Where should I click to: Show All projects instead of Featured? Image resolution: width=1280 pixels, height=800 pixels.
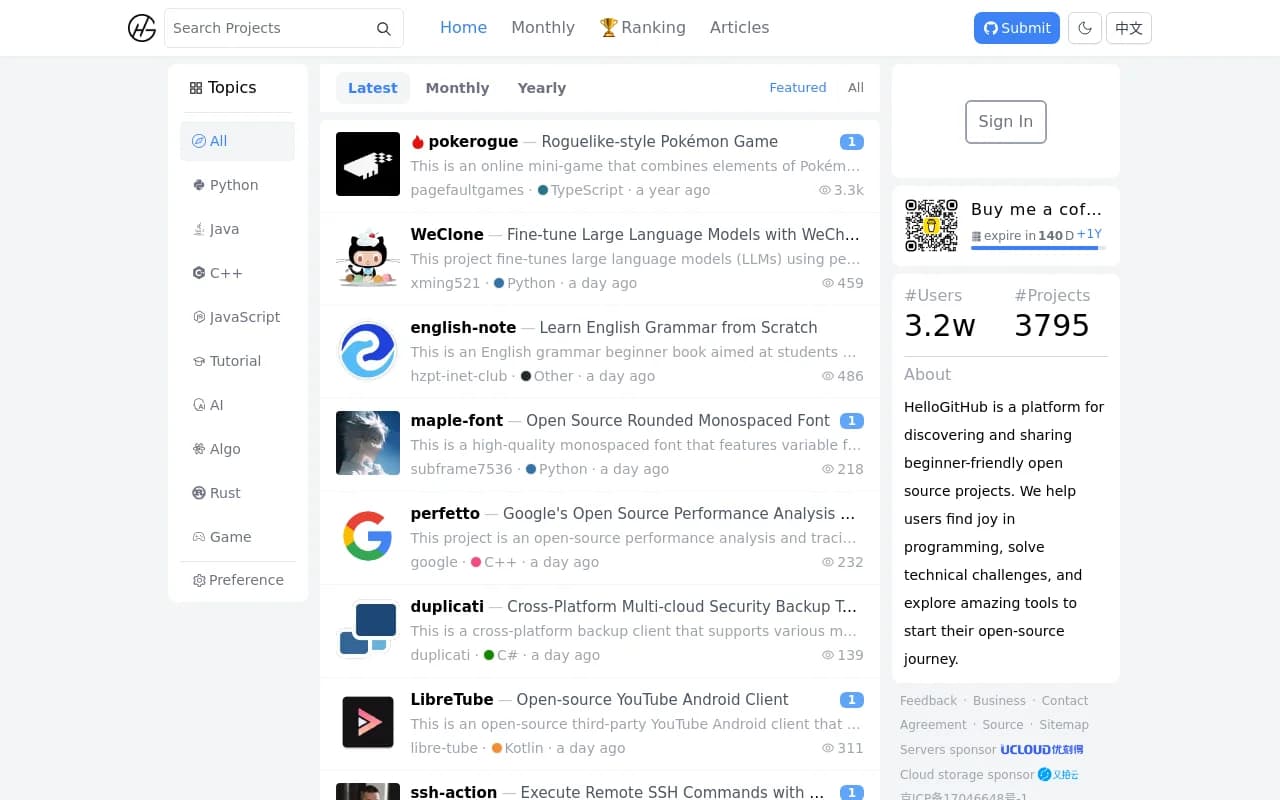[x=855, y=88]
